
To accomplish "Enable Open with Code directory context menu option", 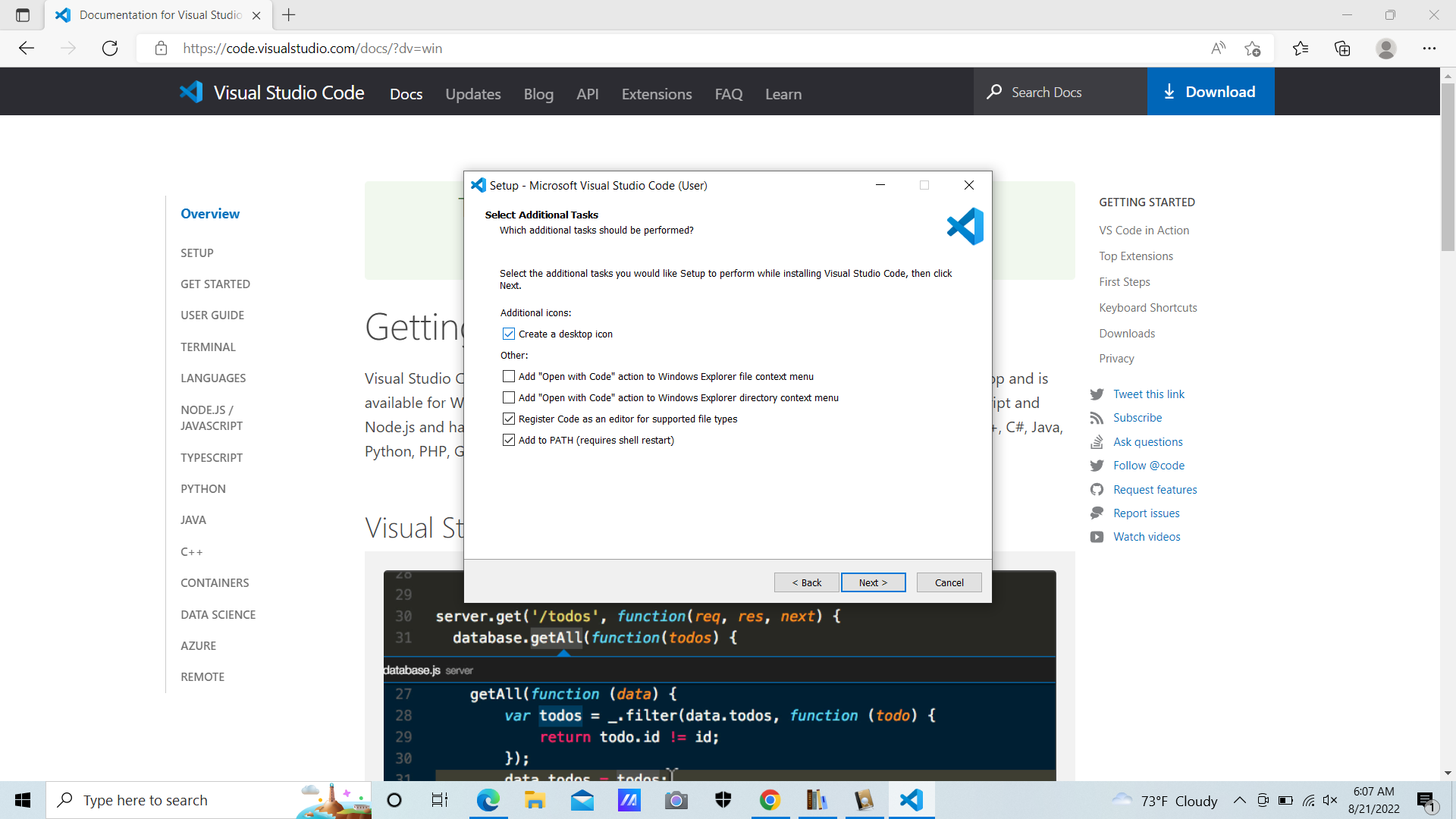I will [x=509, y=397].
